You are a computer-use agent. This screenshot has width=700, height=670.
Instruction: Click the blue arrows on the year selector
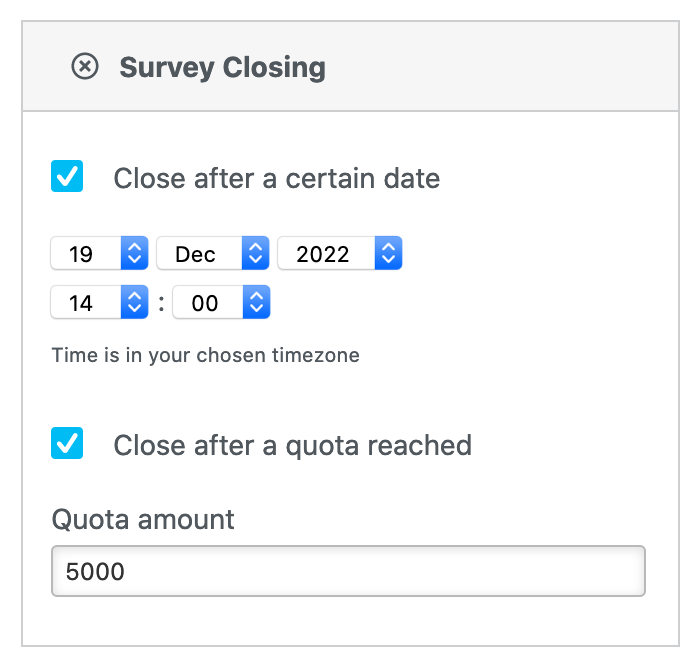click(388, 254)
